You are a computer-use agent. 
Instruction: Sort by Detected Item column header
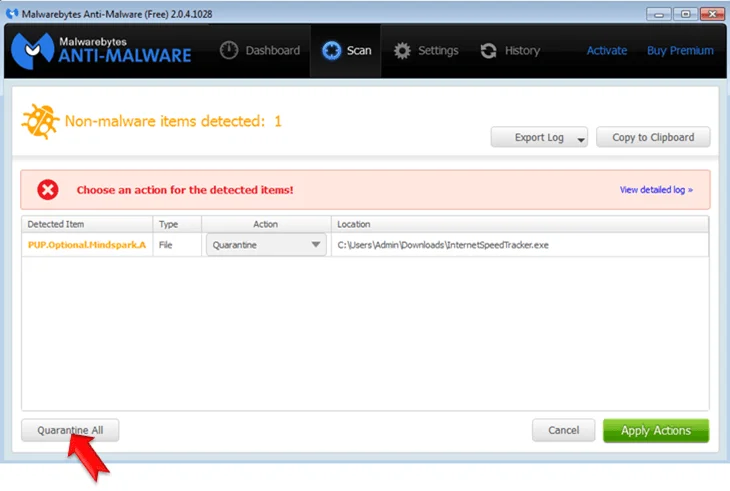tap(87, 224)
